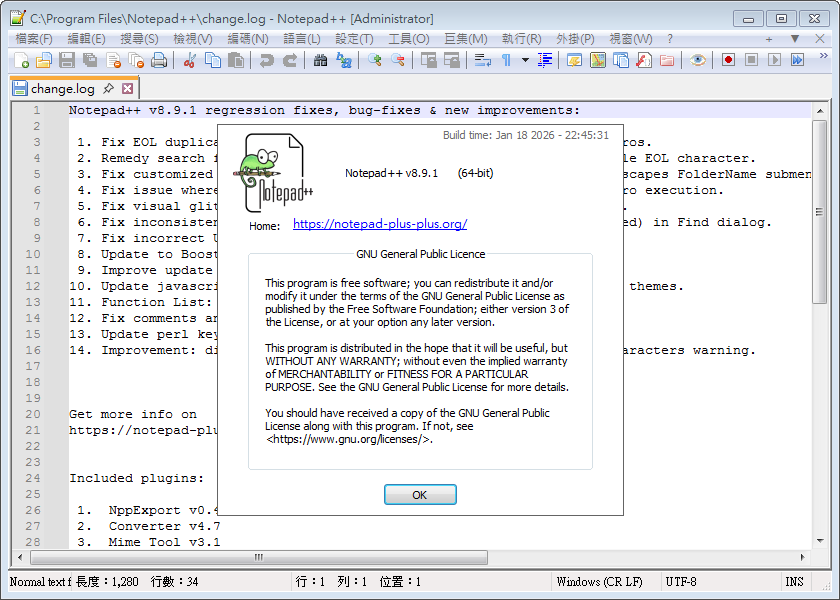Viewport: 840px width, 600px height.
Task: Play back the recorded macro
Action: 775,60
